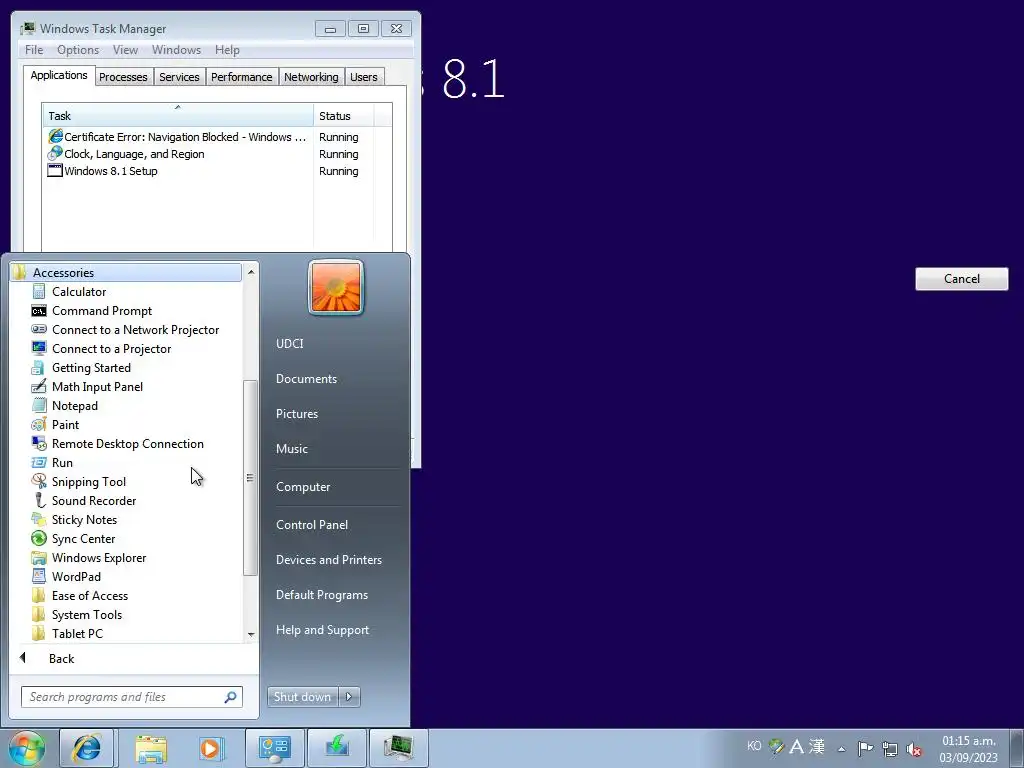1024x768 pixels.
Task: Open Windows Media Player taskbar icon
Action: (x=211, y=748)
